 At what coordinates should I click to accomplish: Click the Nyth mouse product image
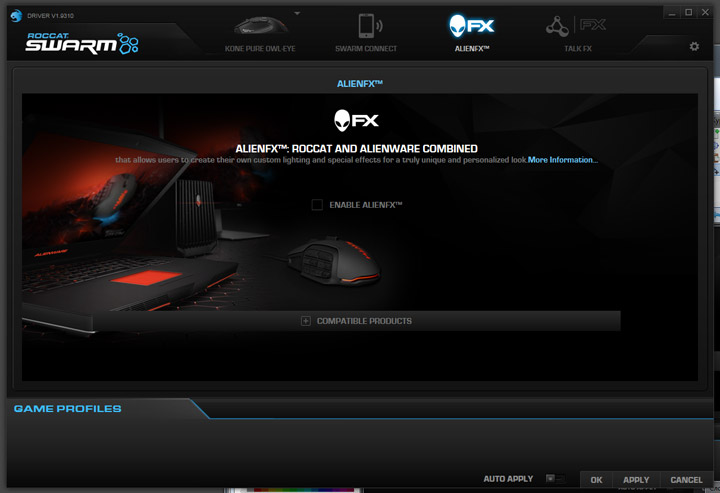click(x=334, y=262)
